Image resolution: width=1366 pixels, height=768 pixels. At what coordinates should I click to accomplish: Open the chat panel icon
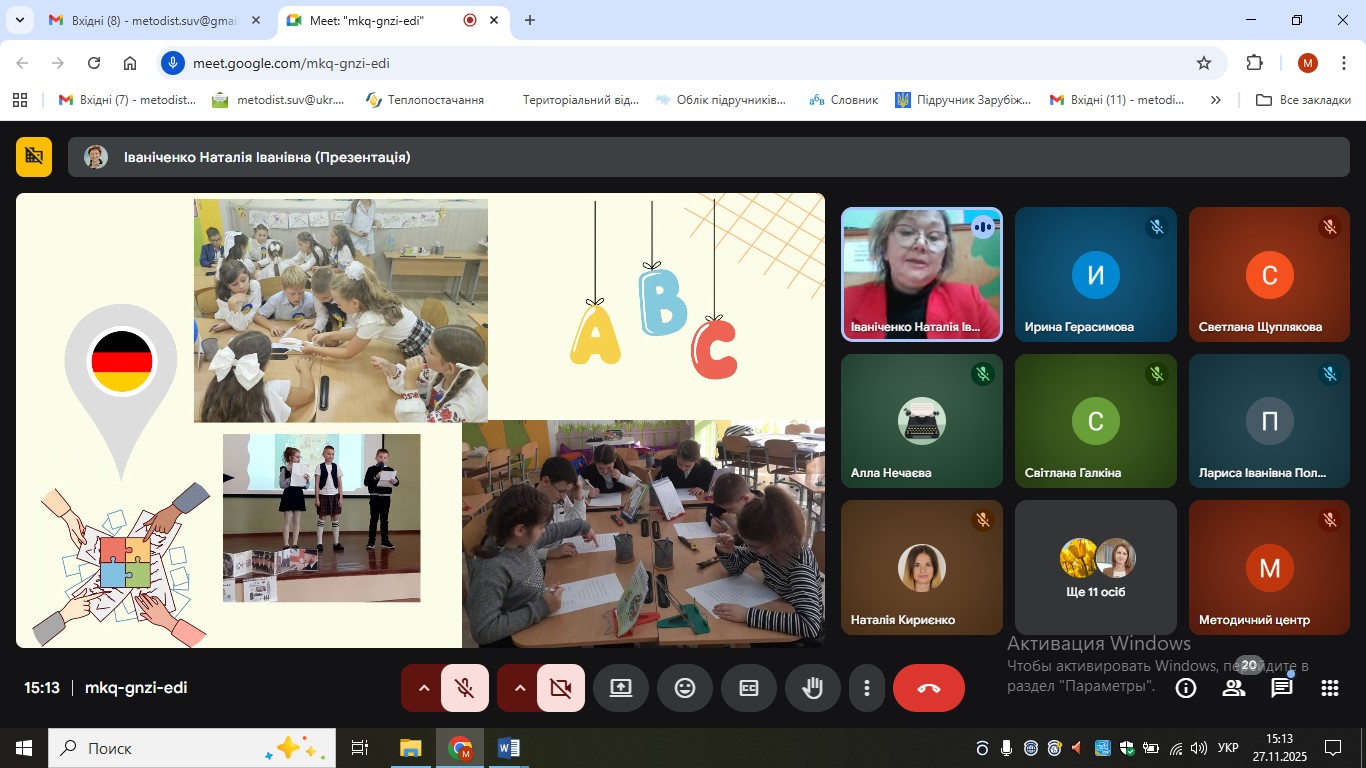point(1281,688)
